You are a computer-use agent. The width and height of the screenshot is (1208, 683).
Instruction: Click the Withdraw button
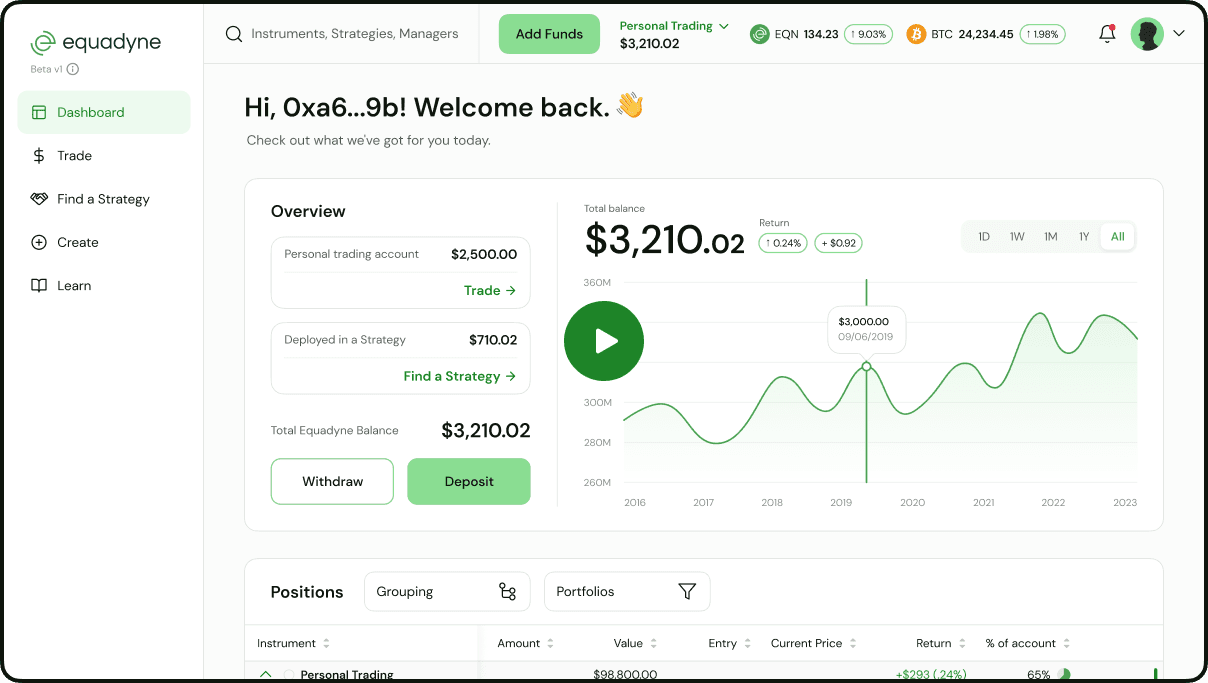[333, 482]
